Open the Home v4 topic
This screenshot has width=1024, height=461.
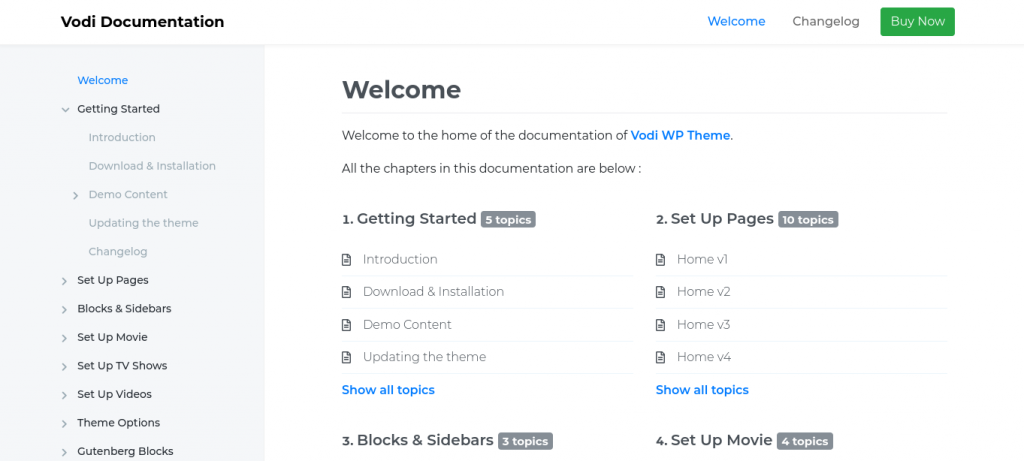click(704, 357)
